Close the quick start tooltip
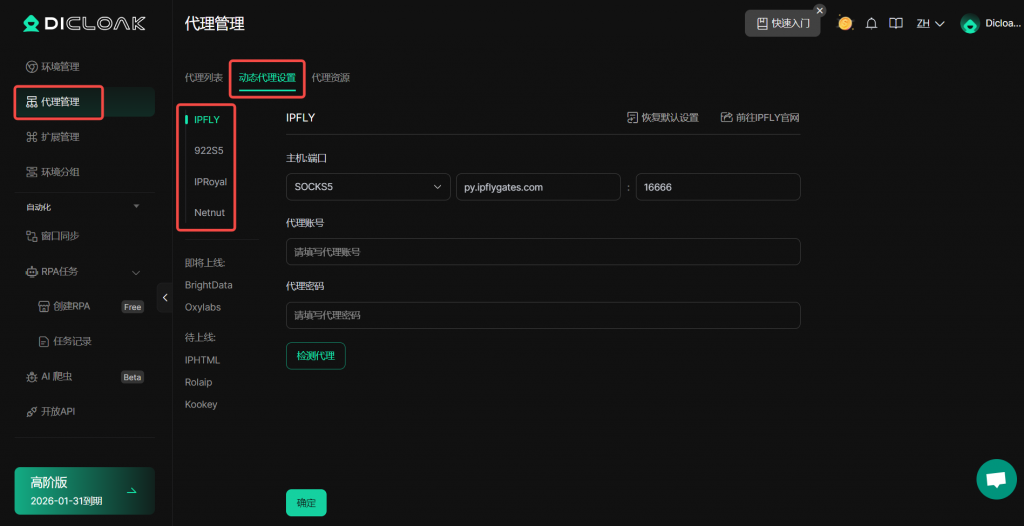This screenshot has height=526, width=1024. coord(820,10)
